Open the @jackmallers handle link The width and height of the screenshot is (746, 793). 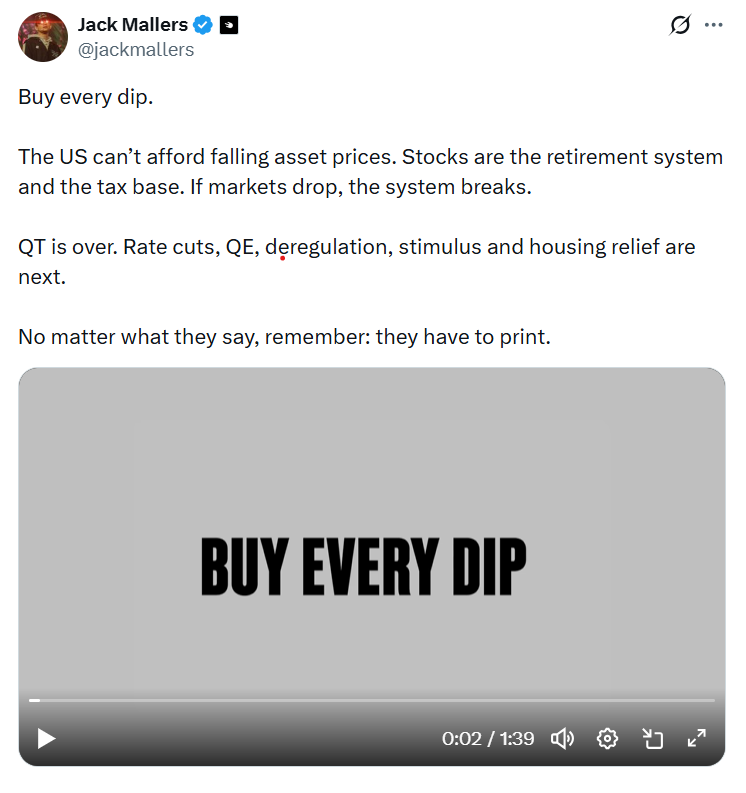136,49
